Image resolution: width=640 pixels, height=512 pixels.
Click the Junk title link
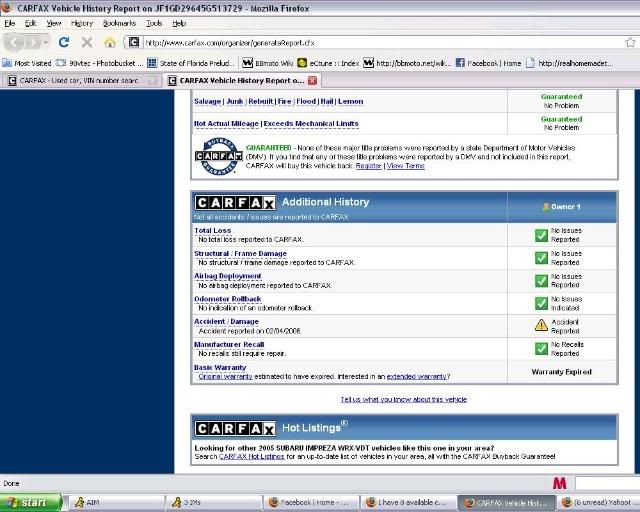pyautogui.click(x=235, y=101)
